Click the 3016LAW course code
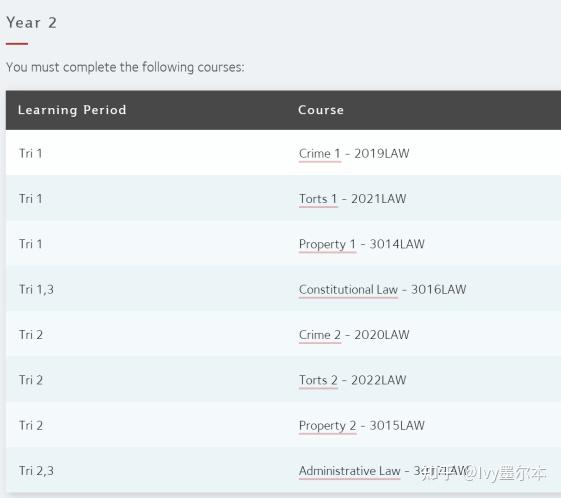Image resolution: width=561 pixels, height=498 pixels. (x=438, y=289)
